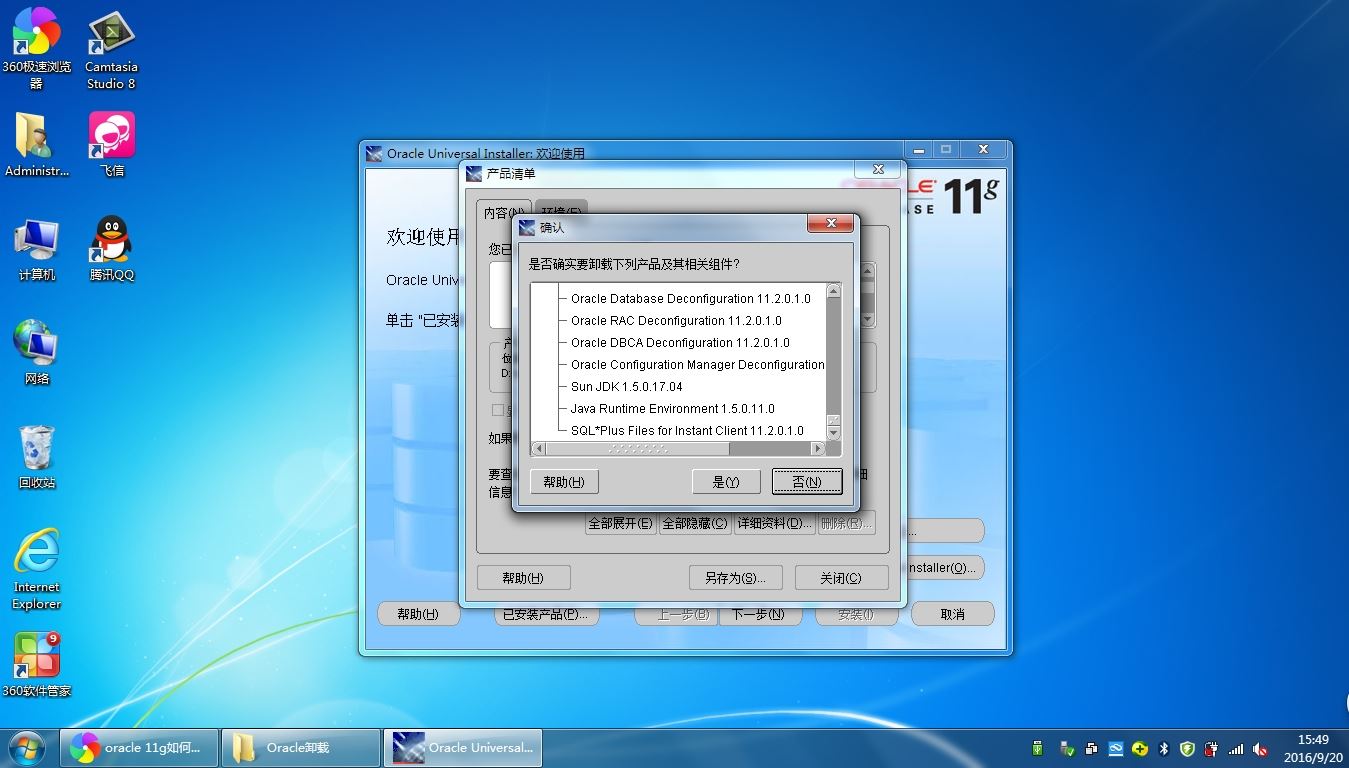The image size is (1349, 768).
Task: Click the network signal tray icon
Action: 1236,748
